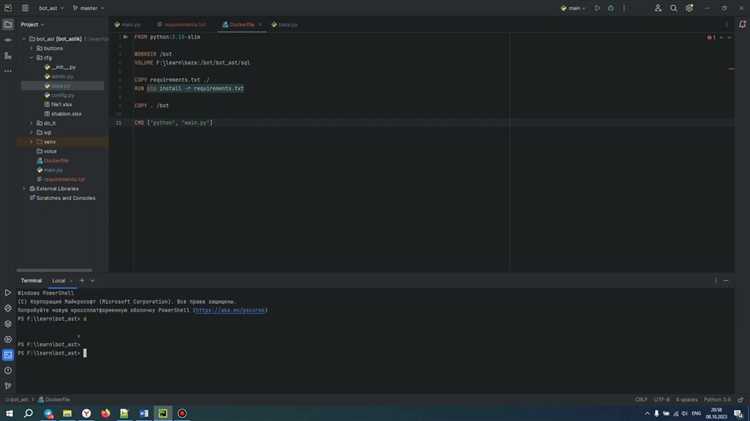Open More tool windows ellipsis icon
The image size is (750, 421).
(8, 71)
